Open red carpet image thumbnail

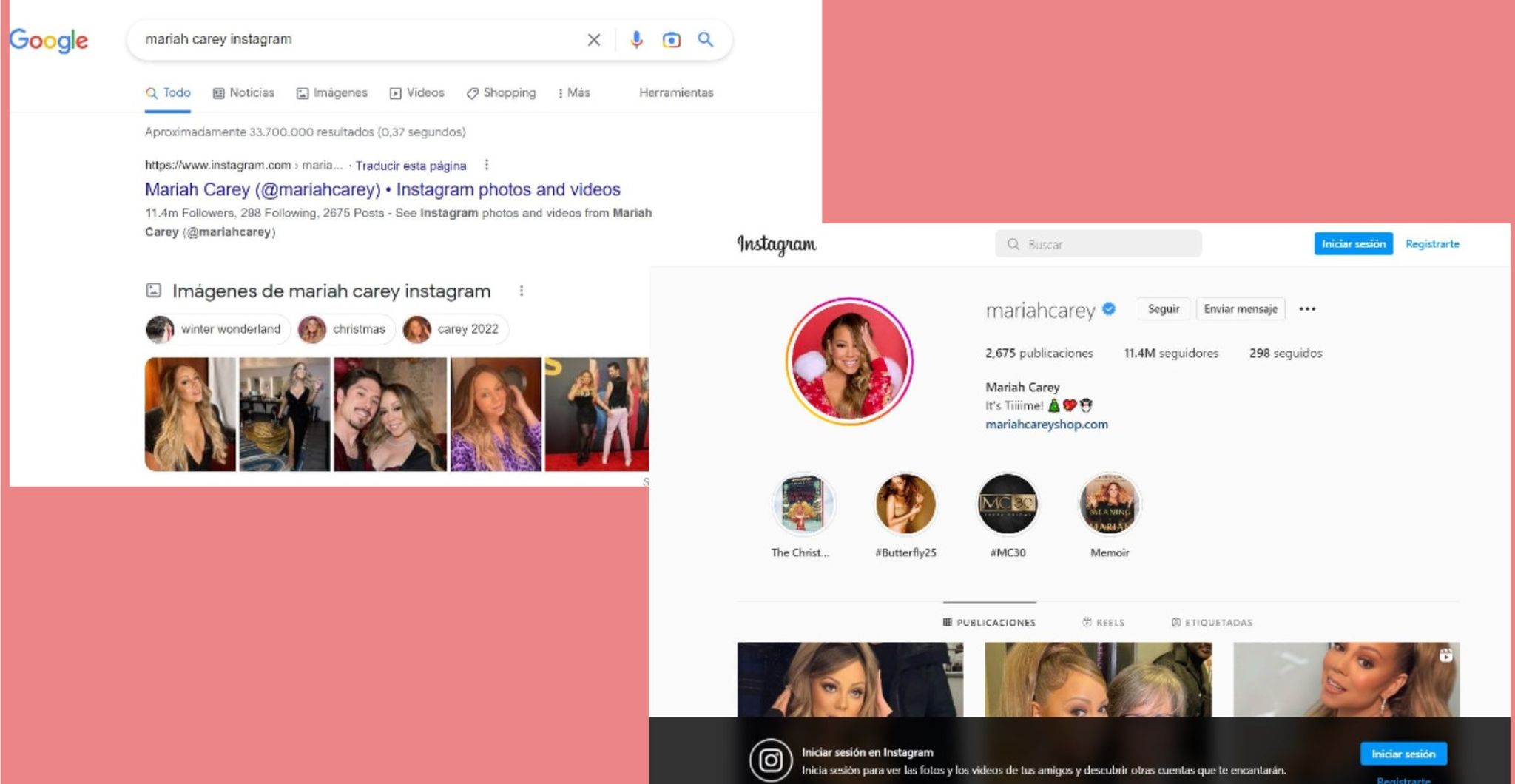pos(597,414)
